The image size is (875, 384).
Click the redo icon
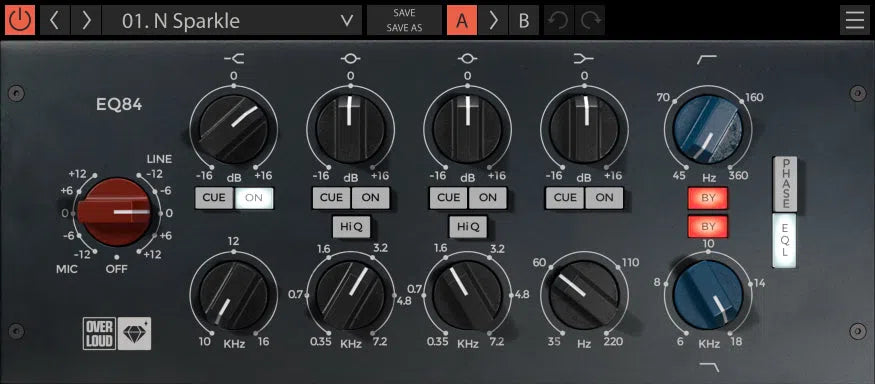[x=589, y=20]
